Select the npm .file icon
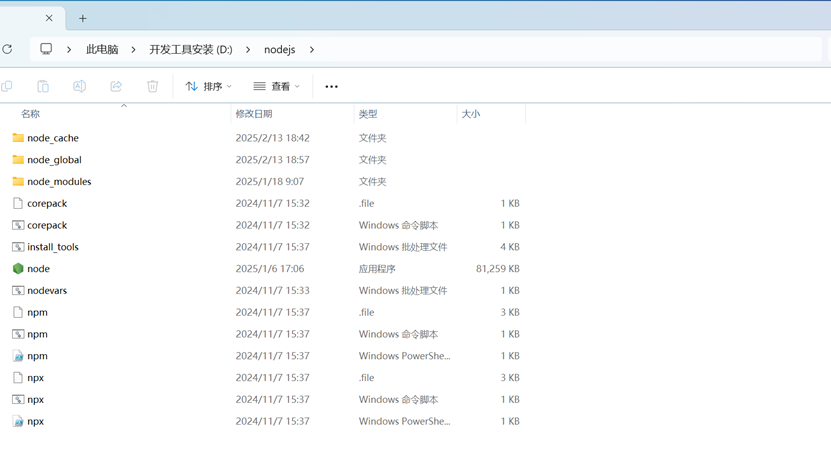831x453 pixels. click(18, 312)
